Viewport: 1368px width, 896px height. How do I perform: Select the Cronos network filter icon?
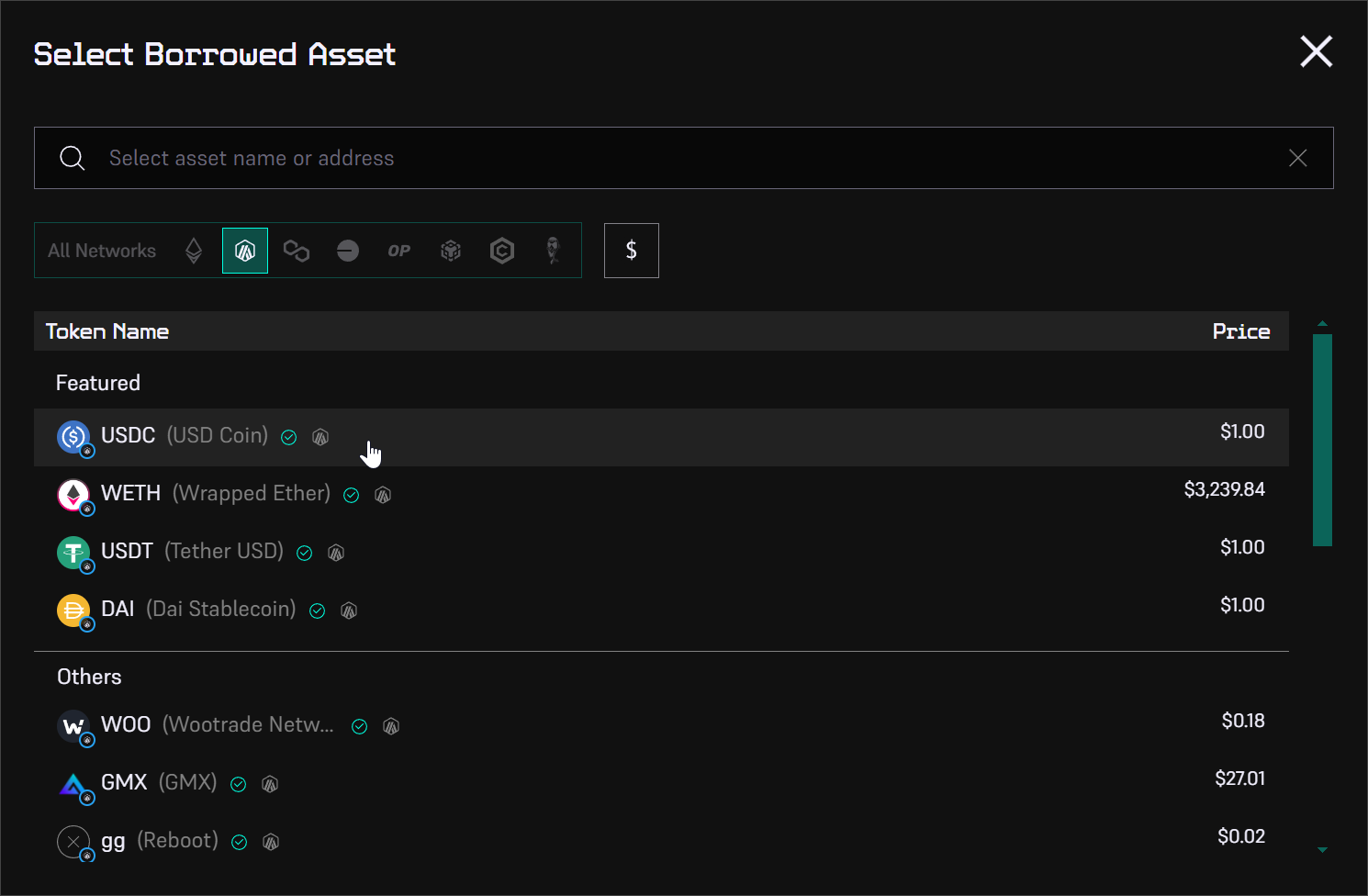(502, 251)
